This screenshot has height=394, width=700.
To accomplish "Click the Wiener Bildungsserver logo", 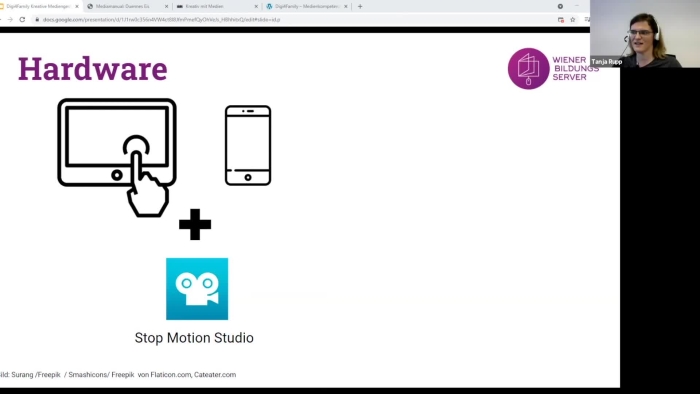I will pos(553,69).
